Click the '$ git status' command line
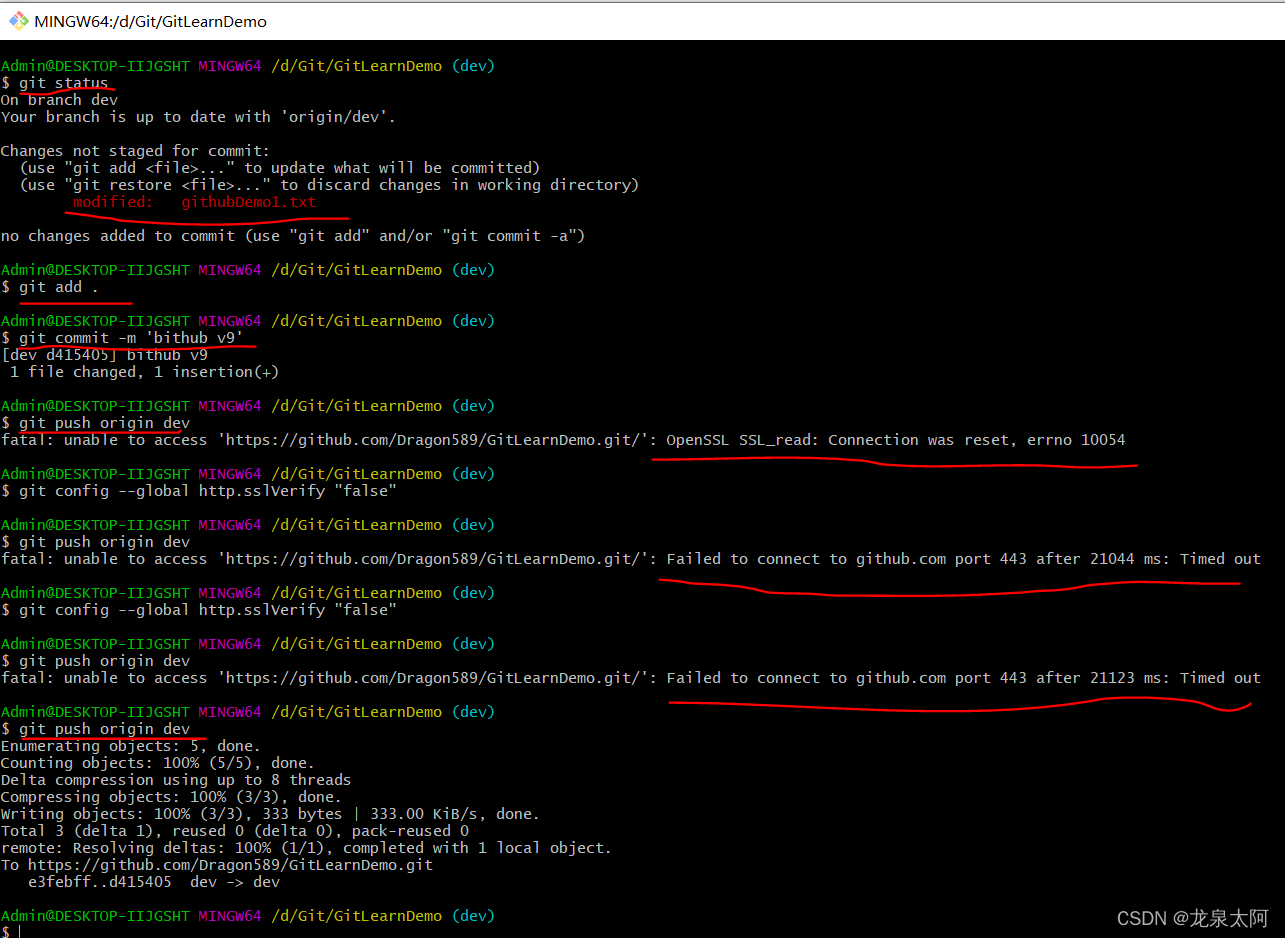Viewport: 1285px width, 938px height. (x=55, y=83)
